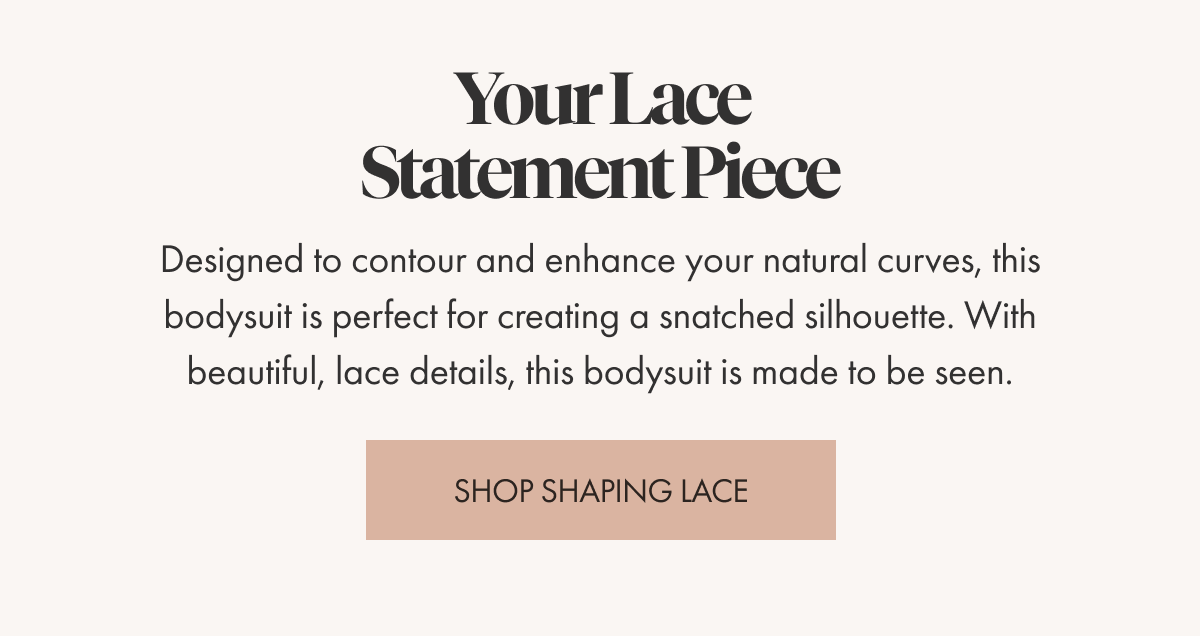Click the SHOP SHAPING LACE button
This screenshot has width=1200, height=636.
[x=600, y=490]
